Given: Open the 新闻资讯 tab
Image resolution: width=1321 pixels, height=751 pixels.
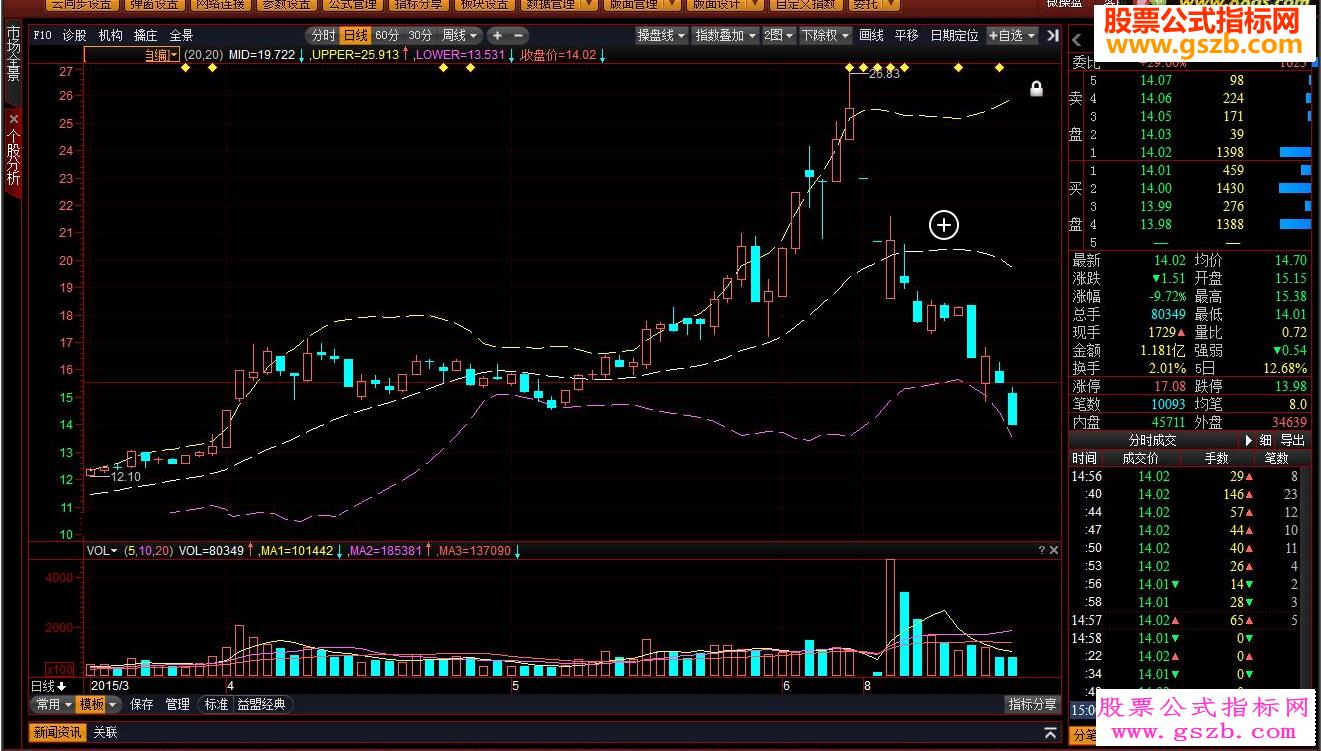Looking at the screenshot, I should pos(58,732).
